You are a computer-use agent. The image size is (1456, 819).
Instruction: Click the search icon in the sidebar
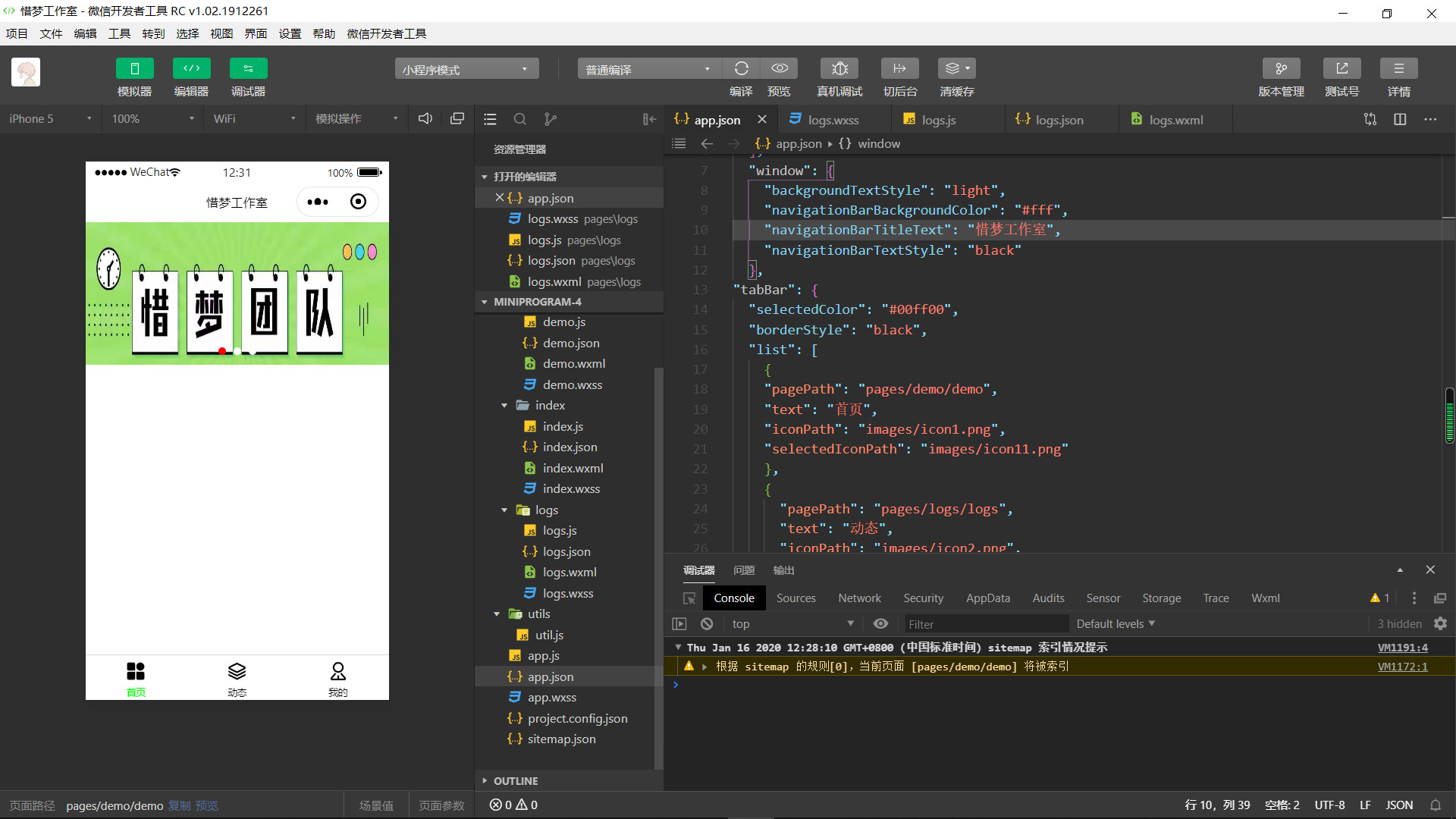pos(519,119)
